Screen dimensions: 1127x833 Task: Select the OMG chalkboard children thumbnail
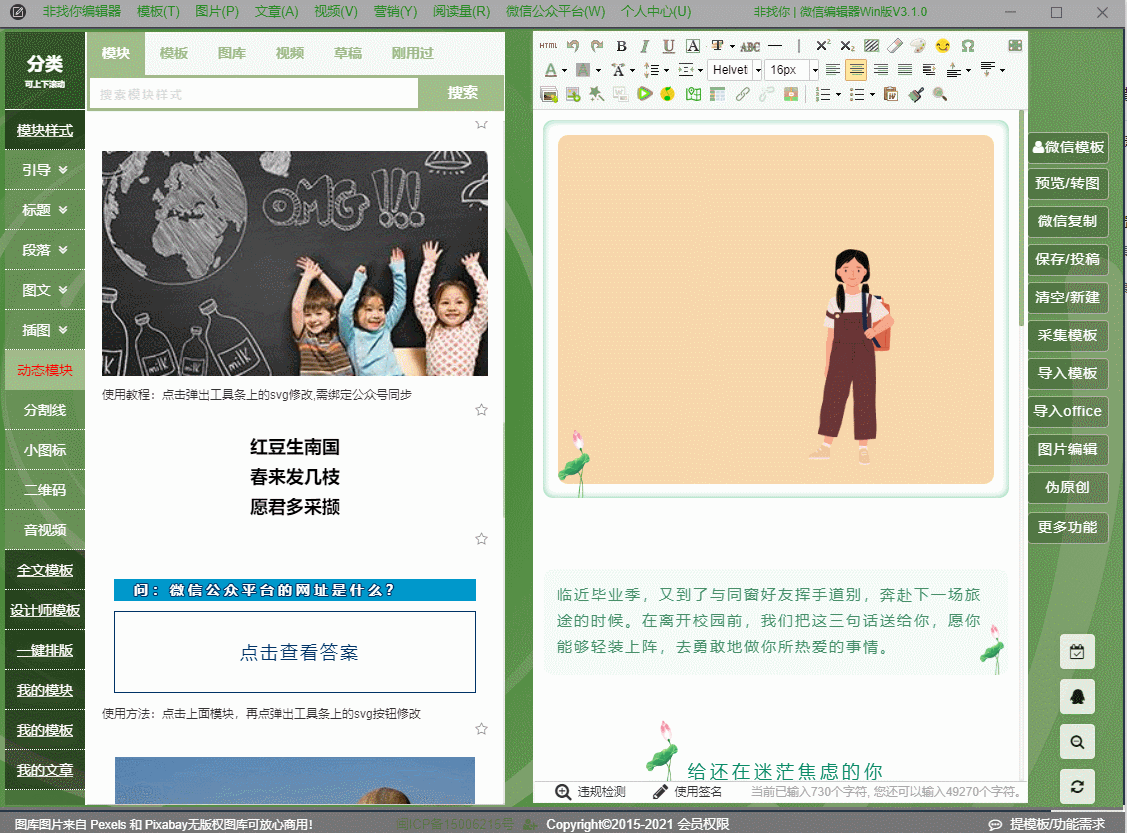point(295,263)
